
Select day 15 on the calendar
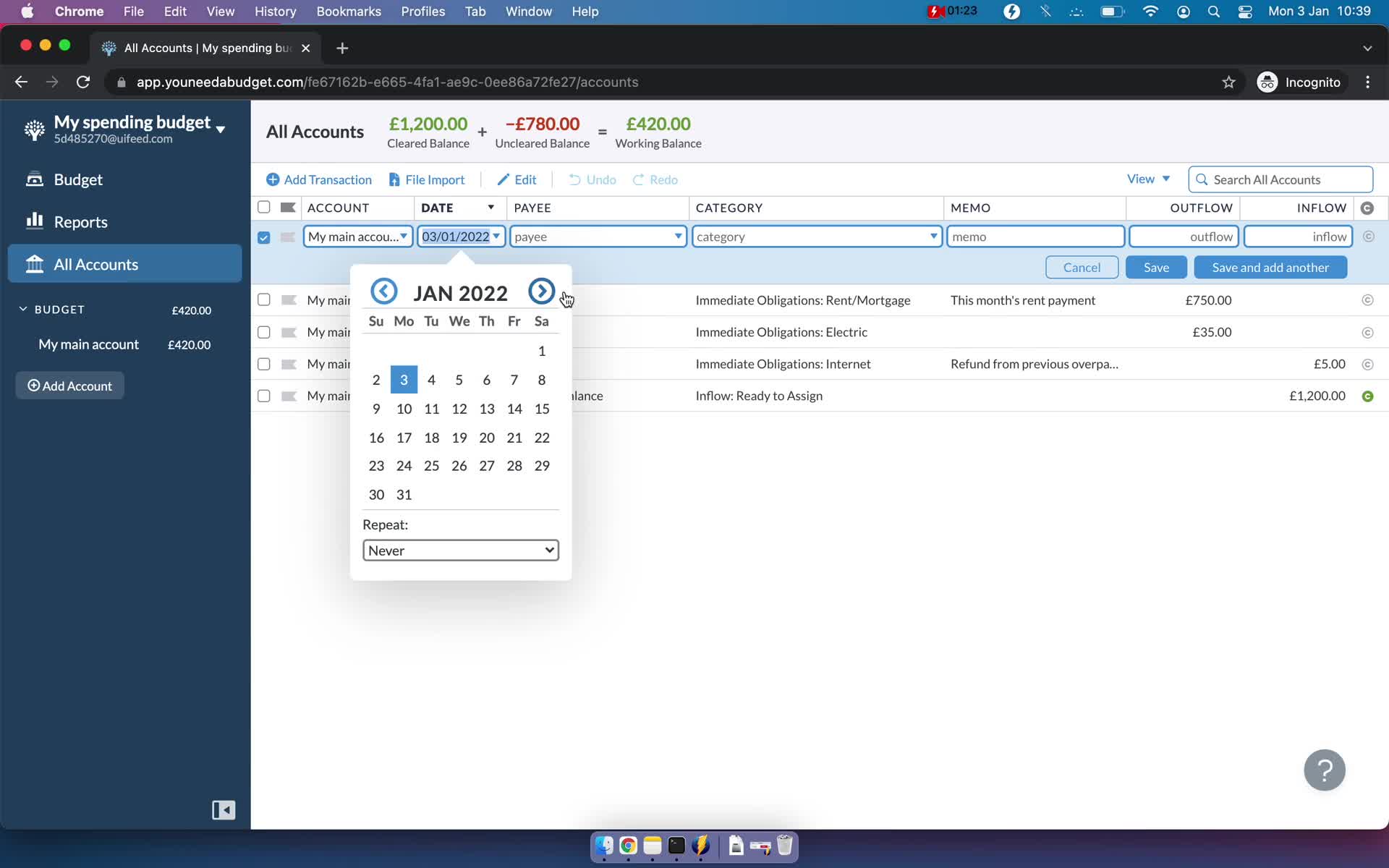pyautogui.click(x=541, y=408)
